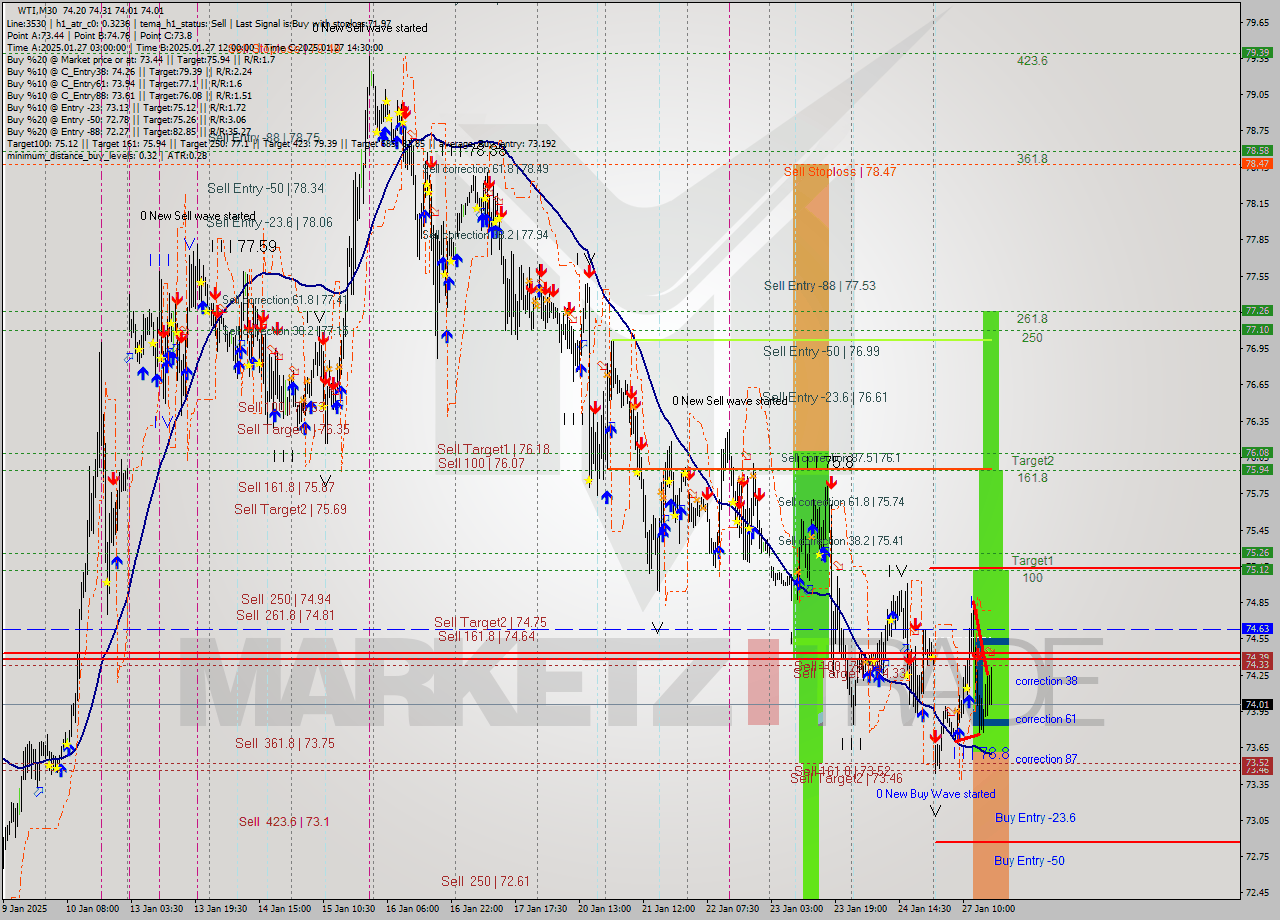Click the 261.8 Fibonacci level on the right

[x=1032, y=319]
